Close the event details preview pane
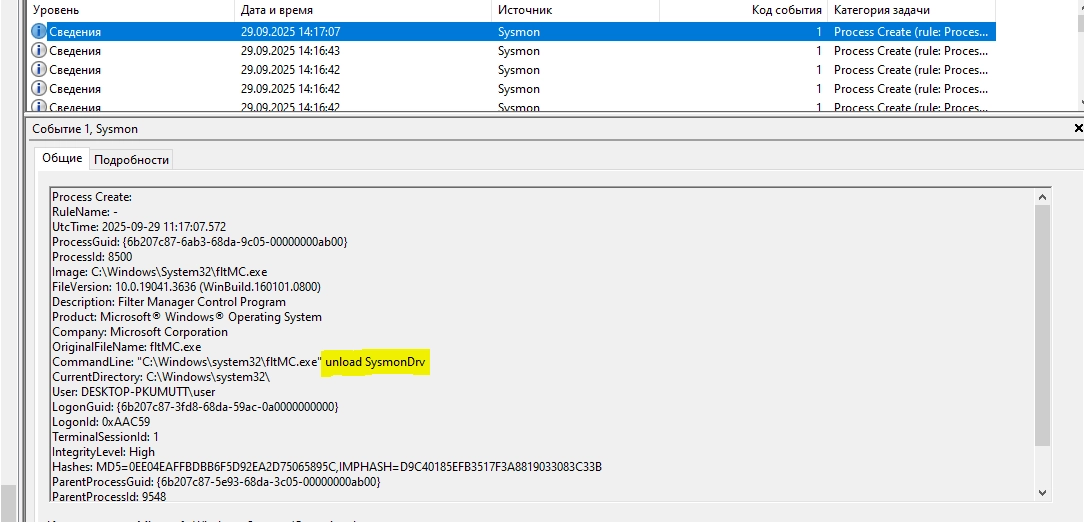1084x522 pixels. (x=1077, y=129)
